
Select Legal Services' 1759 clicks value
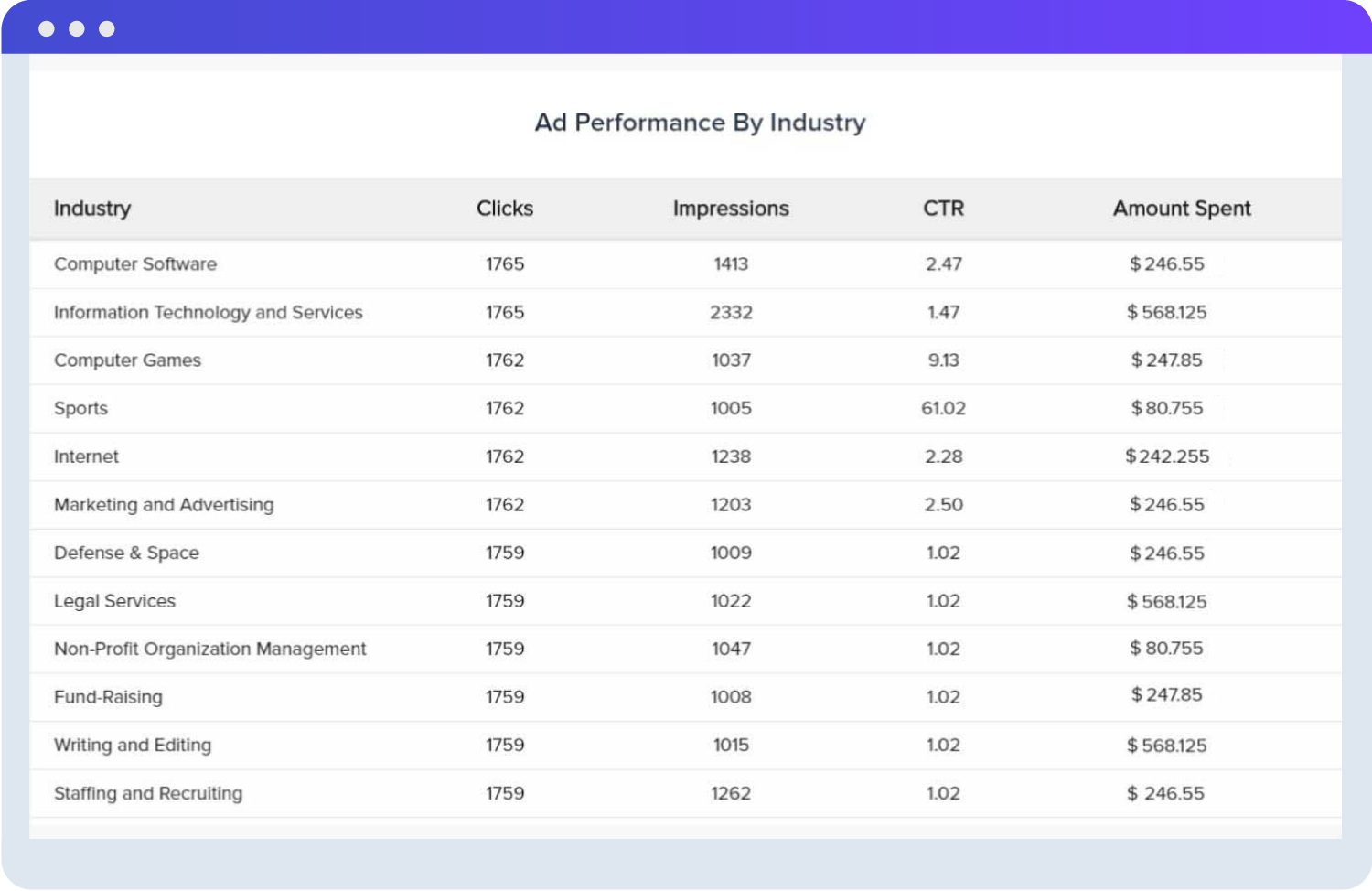(x=505, y=601)
